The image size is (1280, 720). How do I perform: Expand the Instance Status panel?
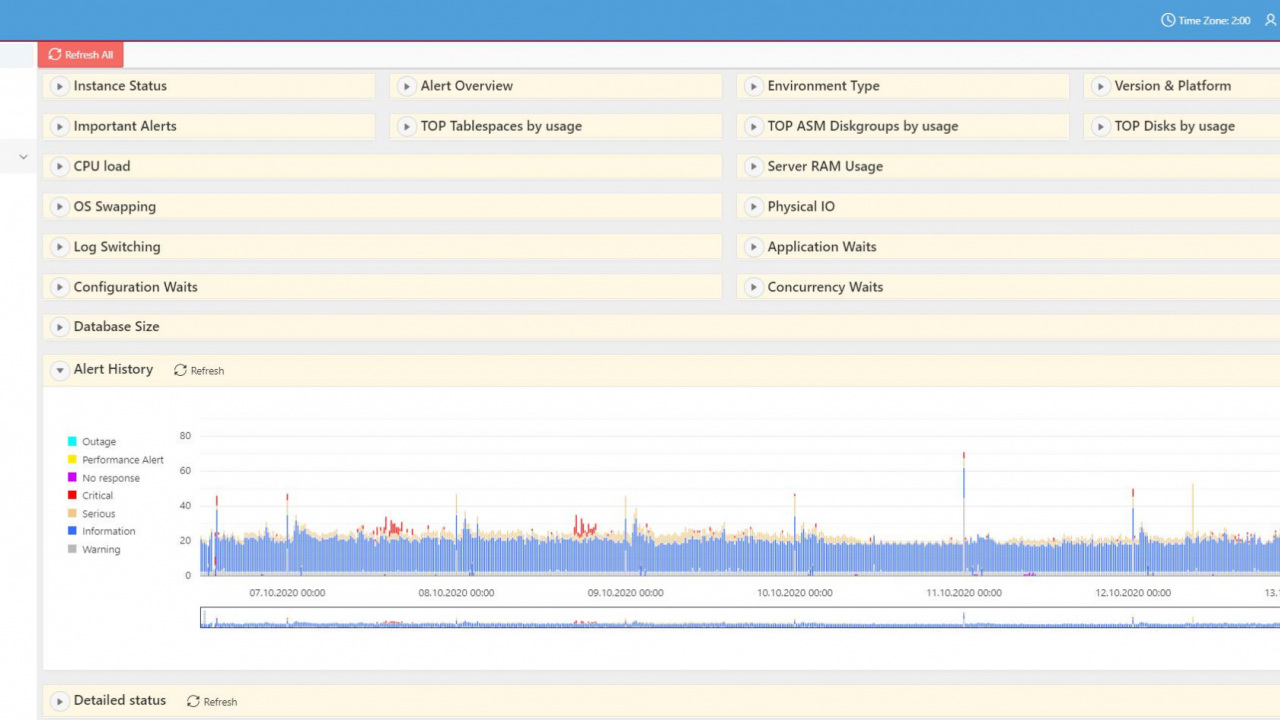60,86
